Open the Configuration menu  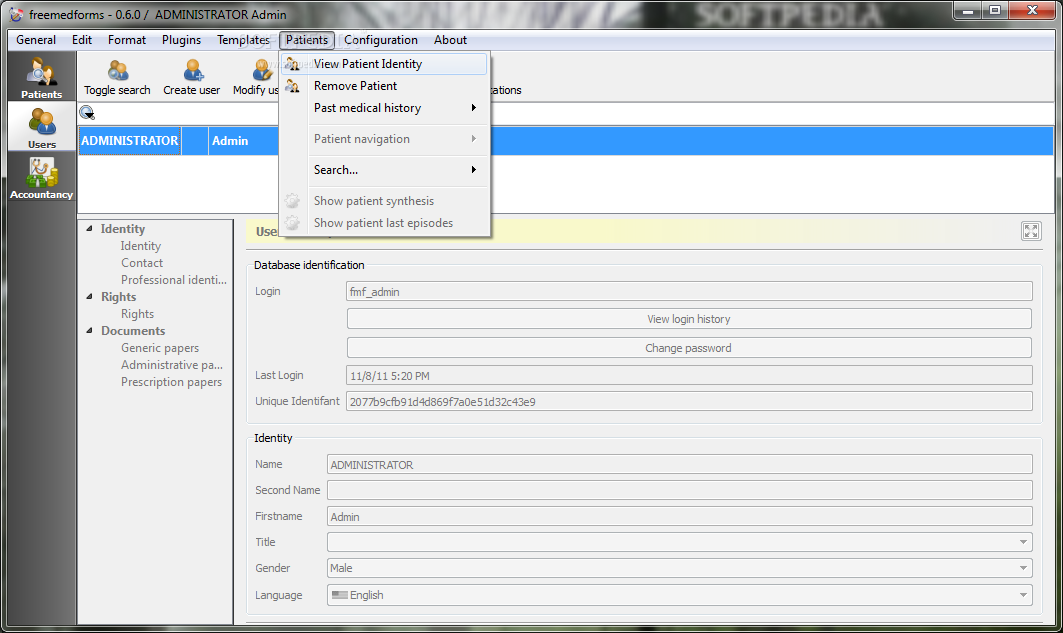(381, 40)
